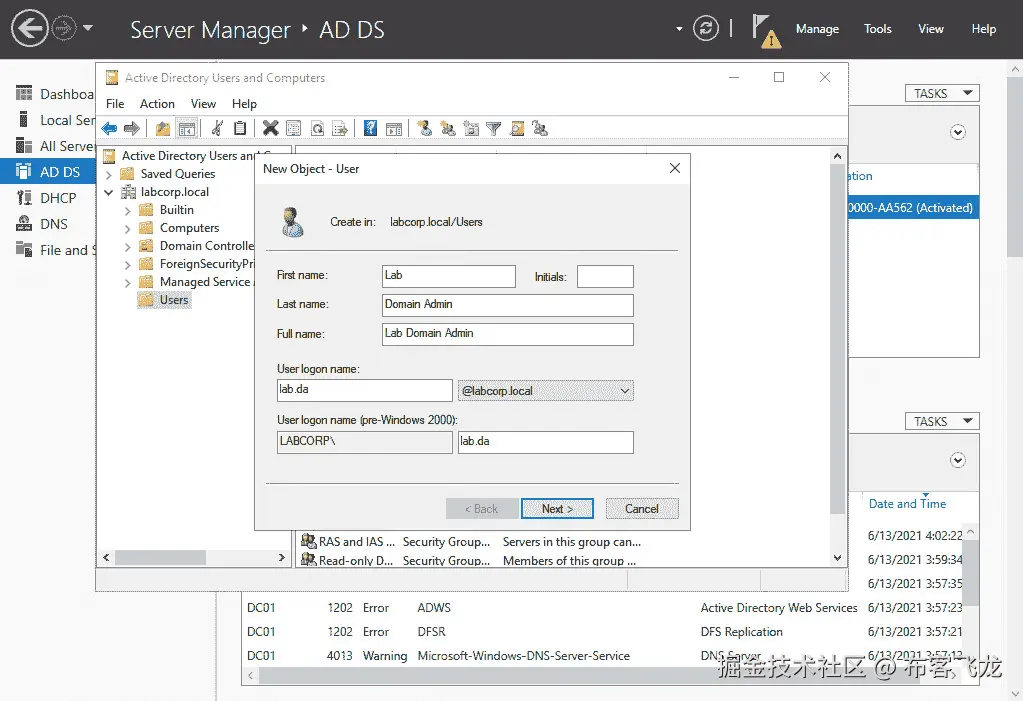
Task: Expand the Domain Controllers tree node
Action: click(128, 246)
